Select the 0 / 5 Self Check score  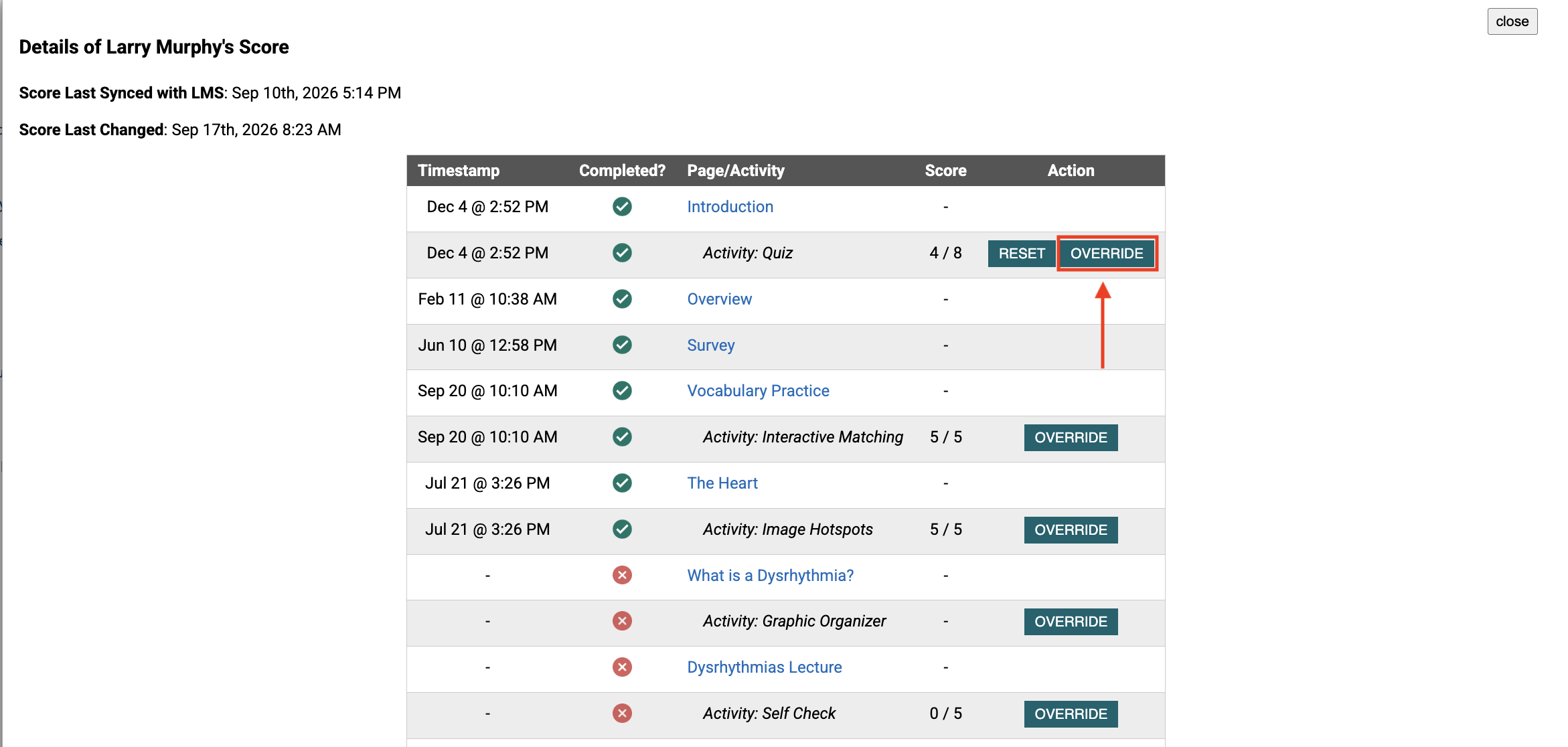pyautogui.click(x=945, y=714)
